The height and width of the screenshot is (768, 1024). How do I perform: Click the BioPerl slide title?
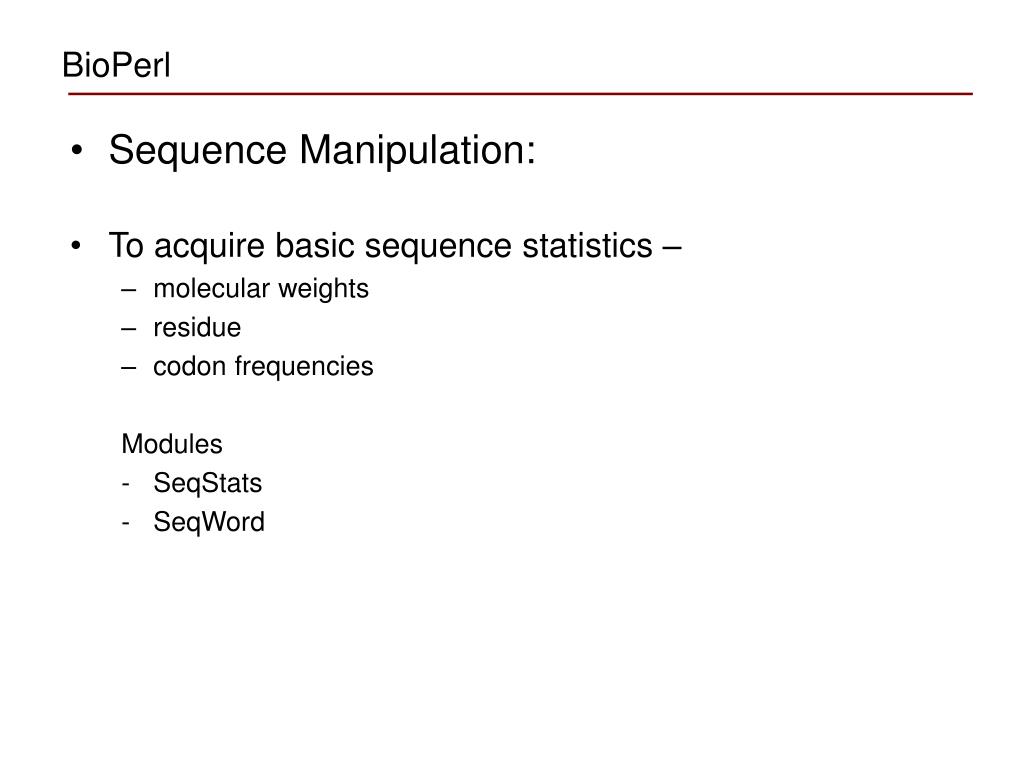click(x=116, y=65)
